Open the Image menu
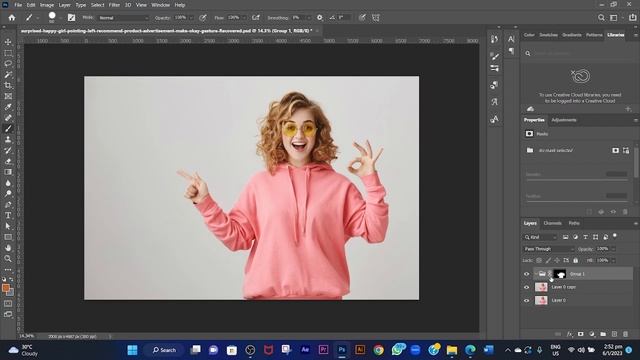 tap(47, 5)
